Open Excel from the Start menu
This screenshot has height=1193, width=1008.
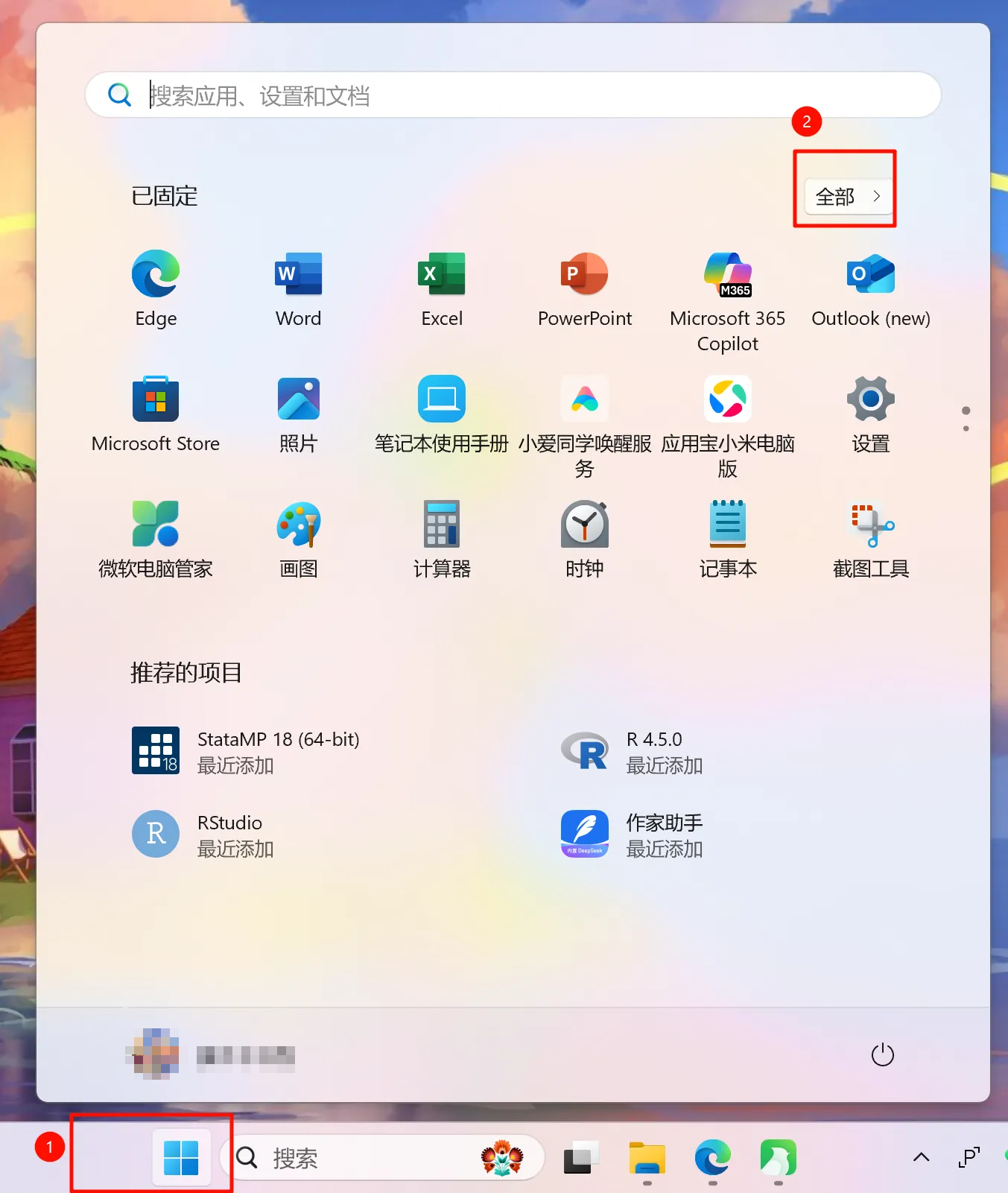(x=442, y=290)
